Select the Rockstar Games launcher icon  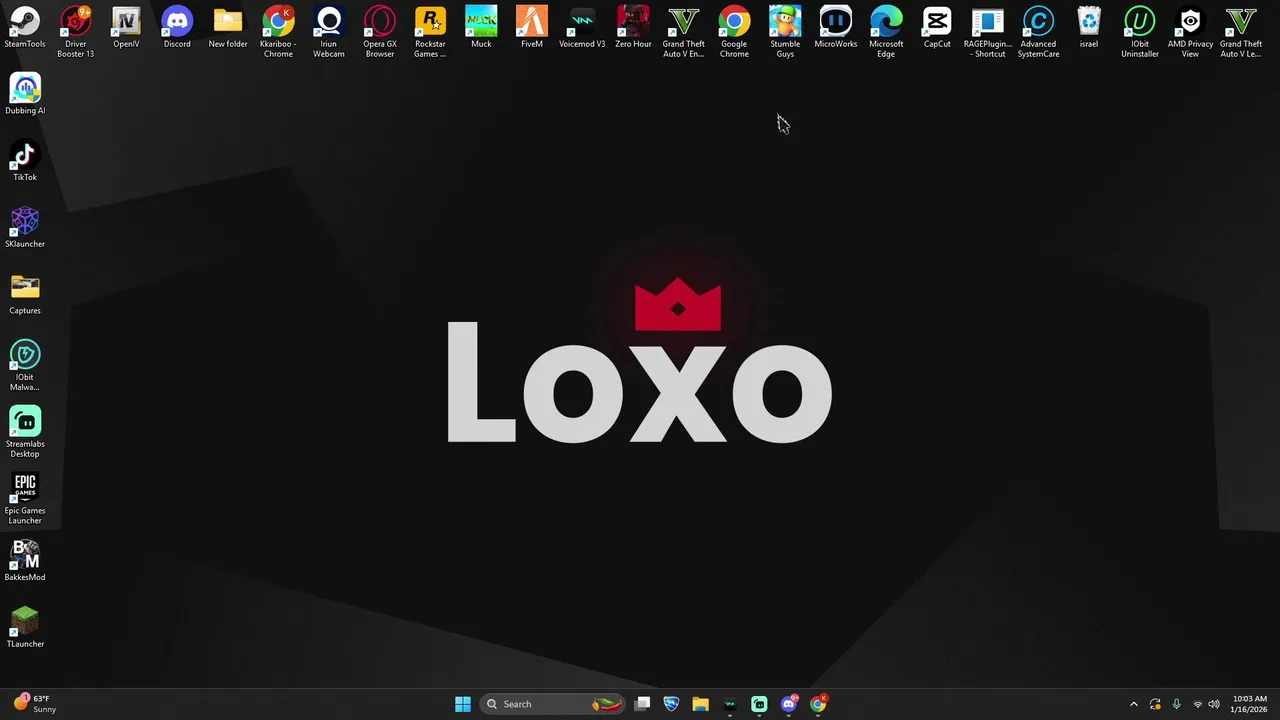point(430,32)
